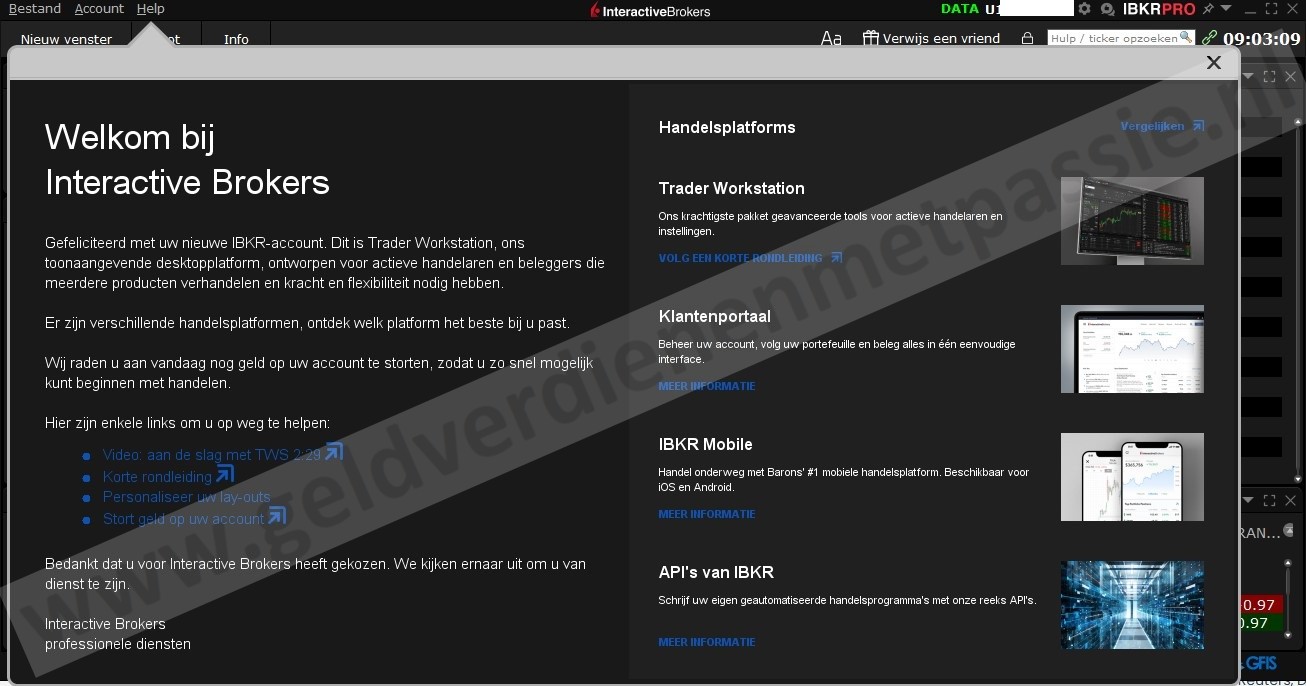Open the side panel dropdown triangle
The width and height of the screenshot is (1306, 686).
click(x=1248, y=76)
